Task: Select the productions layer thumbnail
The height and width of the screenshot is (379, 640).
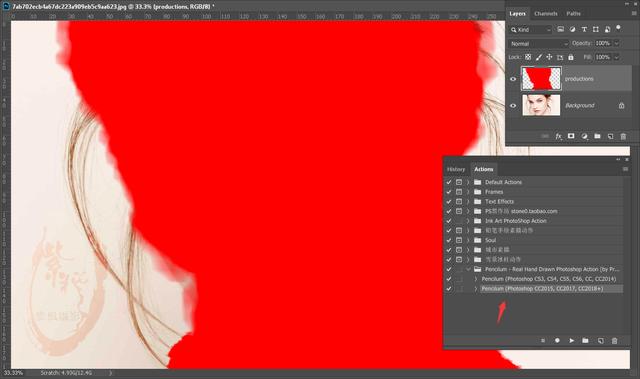Action: (541, 79)
